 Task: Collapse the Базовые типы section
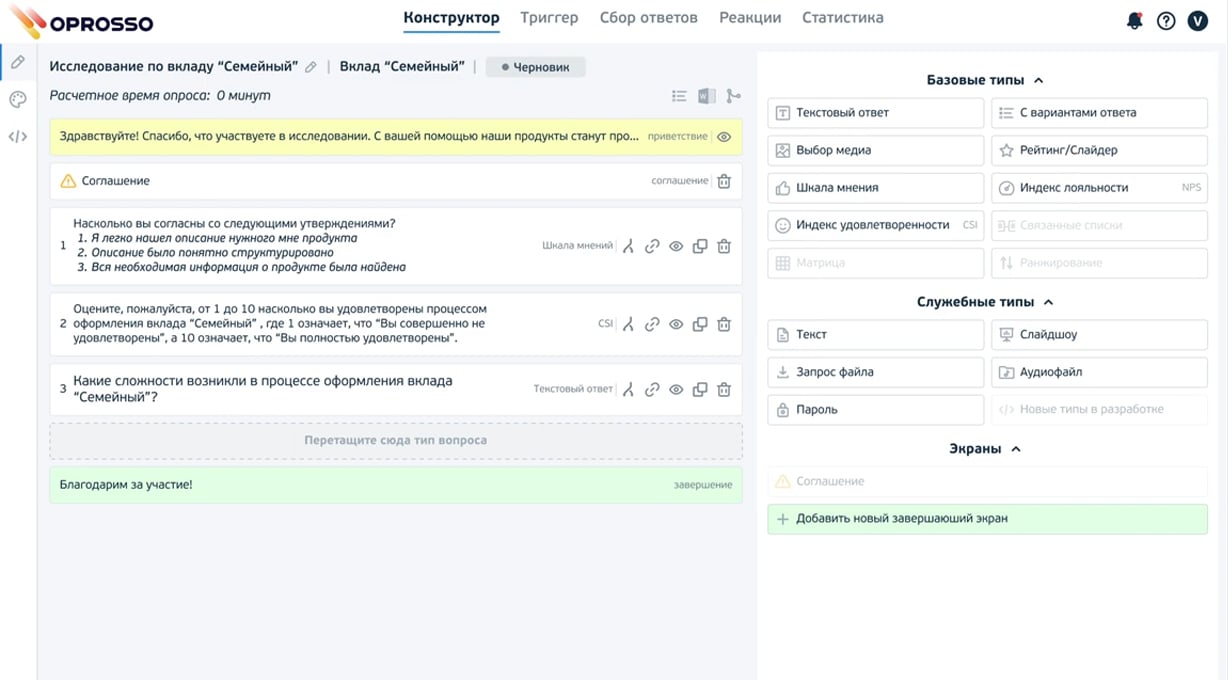point(1038,80)
